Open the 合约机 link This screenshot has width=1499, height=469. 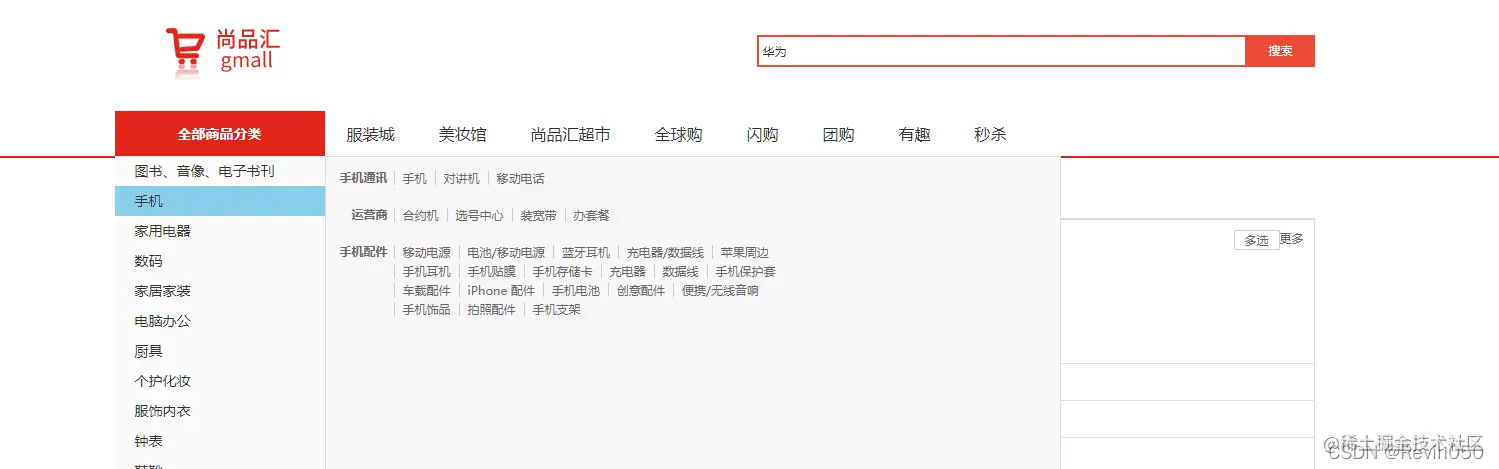(421, 215)
